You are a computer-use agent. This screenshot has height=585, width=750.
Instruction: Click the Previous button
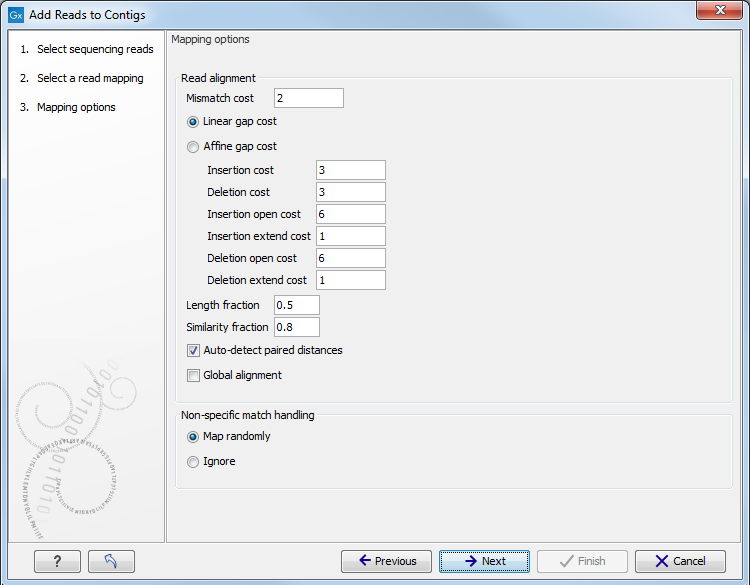pos(386,561)
